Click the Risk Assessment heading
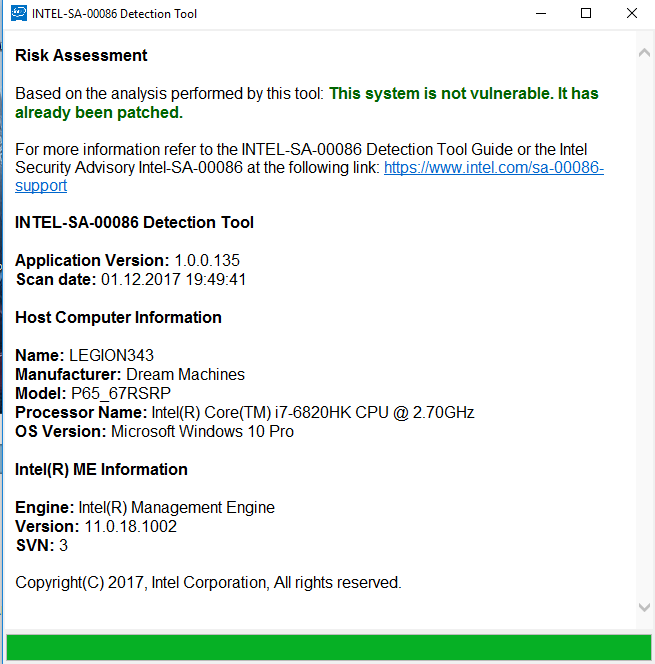This screenshot has height=664, width=655. [81, 55]
